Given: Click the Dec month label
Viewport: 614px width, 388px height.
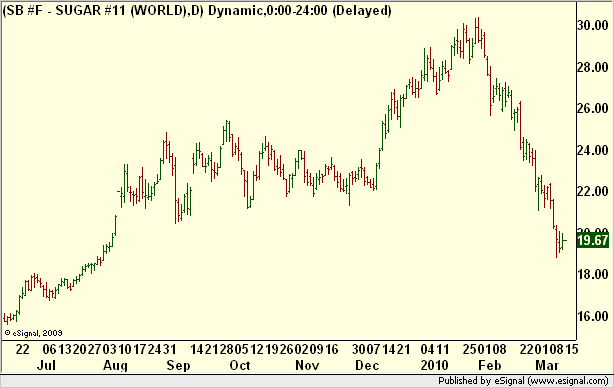Looking at the screenshot, I should coord(367,365).
